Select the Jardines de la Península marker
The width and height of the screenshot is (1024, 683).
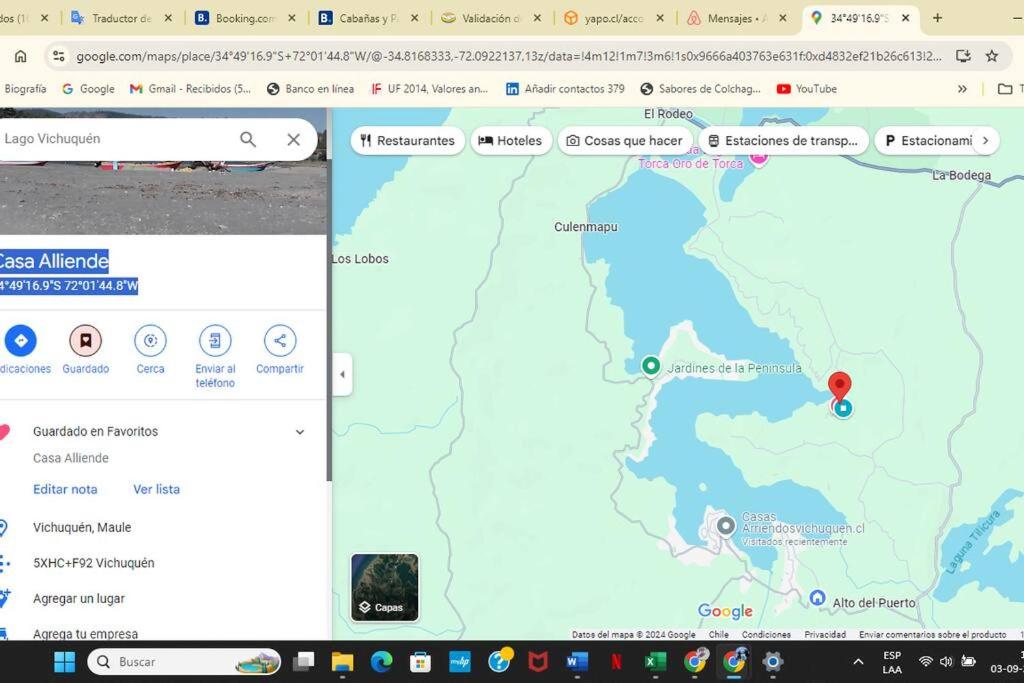click(650, 366)
